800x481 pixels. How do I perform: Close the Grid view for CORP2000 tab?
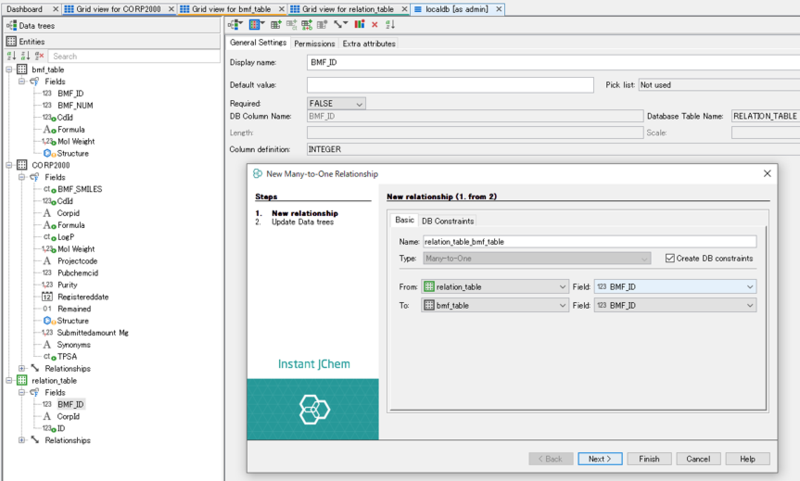point(171,9)
